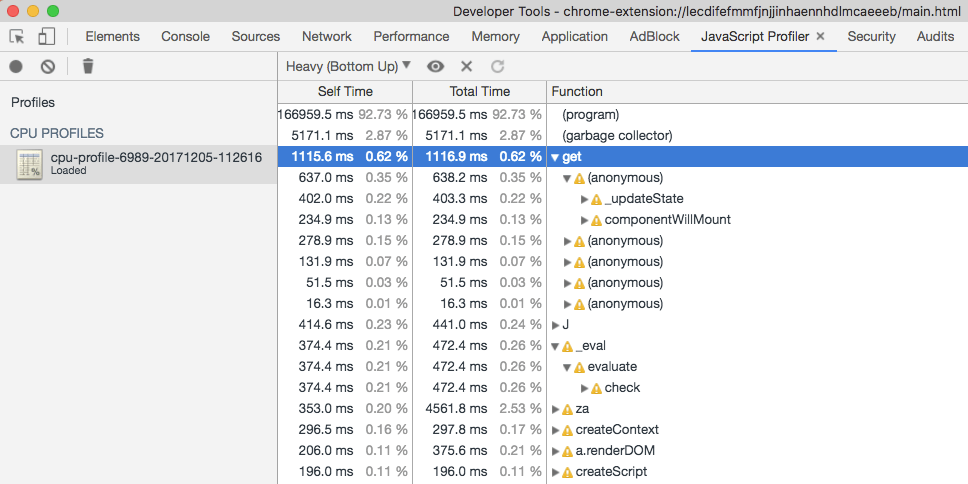This screenshot has height=484, width=968.
Task: Collapse the _eval function row
Action: (x=555, y=346)
